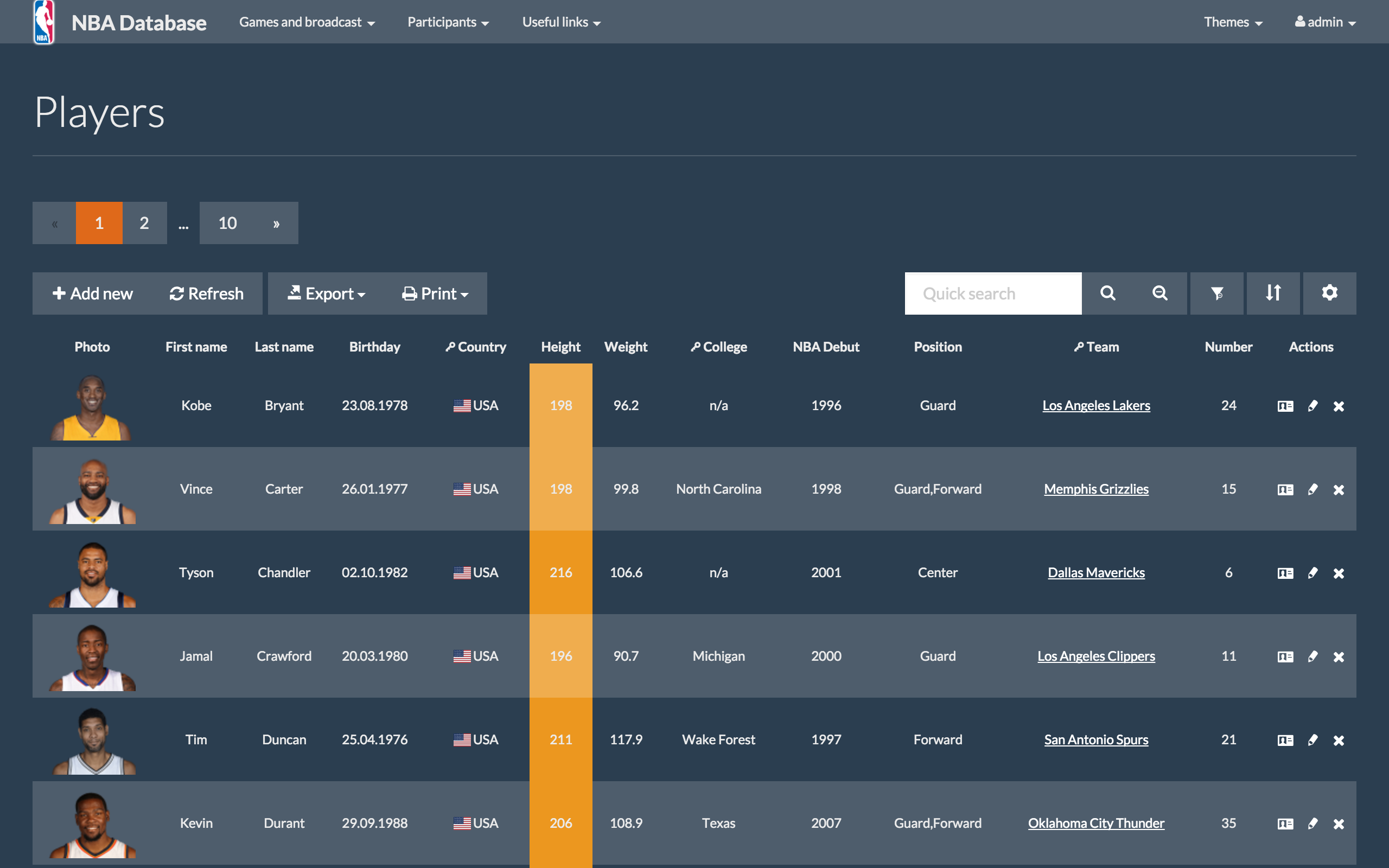The image size is (1389, 868).
Task: Open the sorting options icon
Action: coord(1273,293)
